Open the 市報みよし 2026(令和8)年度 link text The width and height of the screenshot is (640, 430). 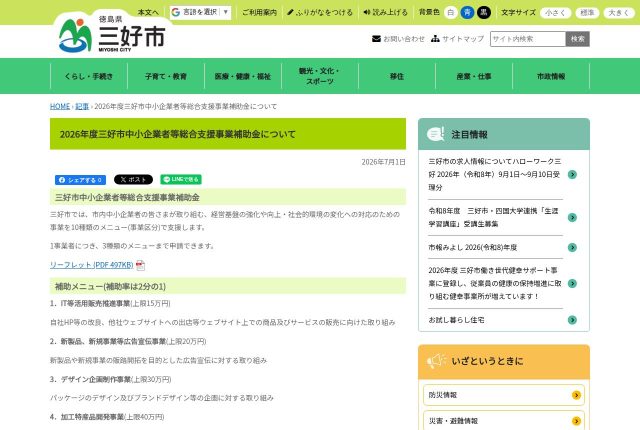472,247
